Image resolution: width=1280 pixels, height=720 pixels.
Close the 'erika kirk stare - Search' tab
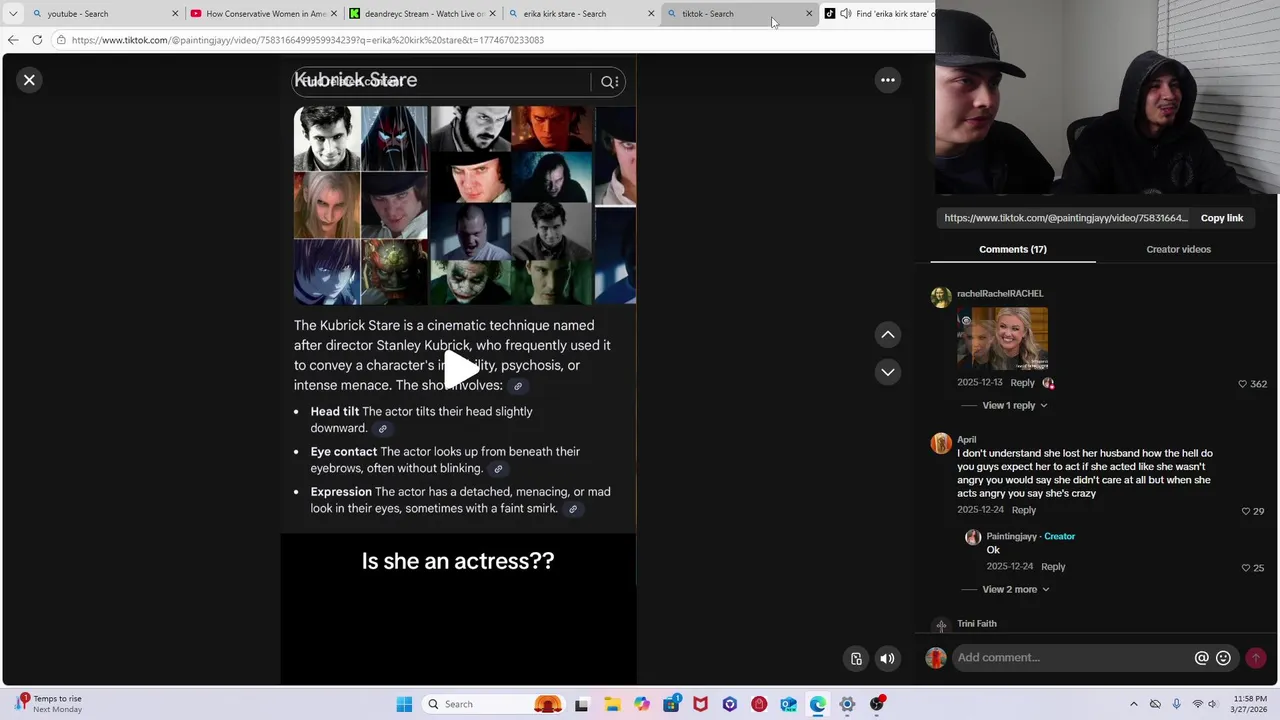651,14
